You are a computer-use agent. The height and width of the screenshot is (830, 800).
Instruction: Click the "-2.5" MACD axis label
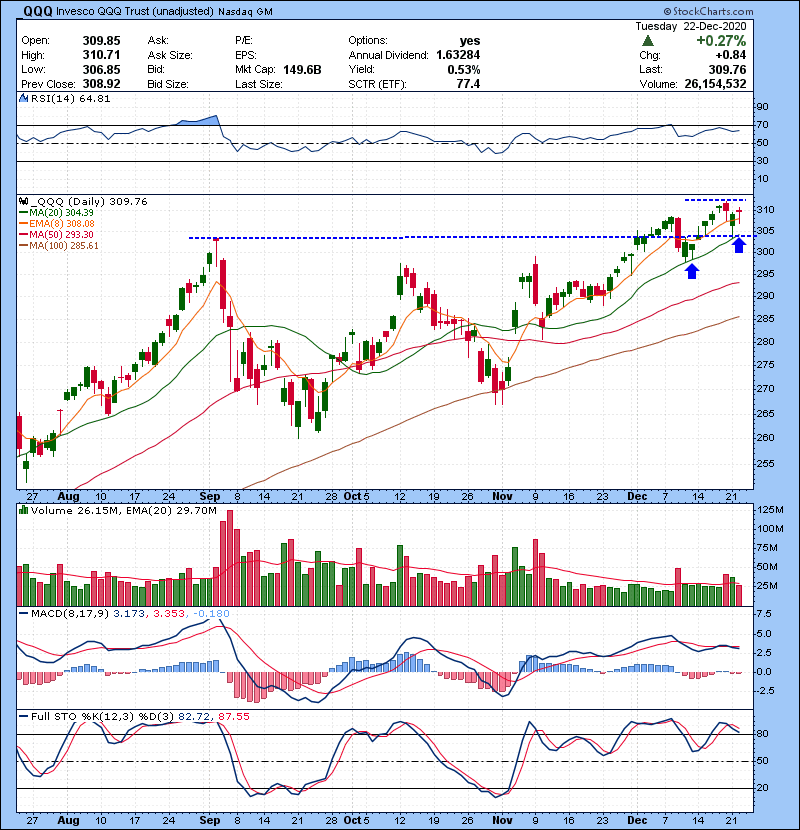click(x=765, y=691)
